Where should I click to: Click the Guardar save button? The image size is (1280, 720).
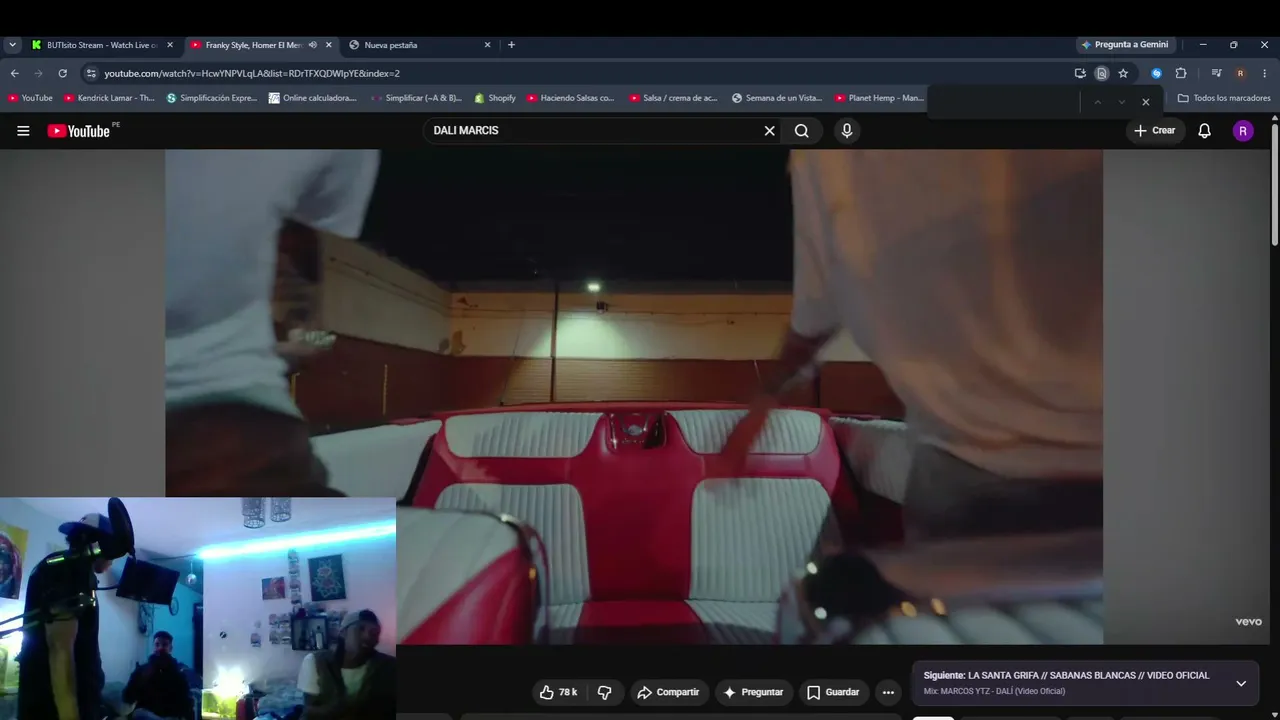coord(833,692)
